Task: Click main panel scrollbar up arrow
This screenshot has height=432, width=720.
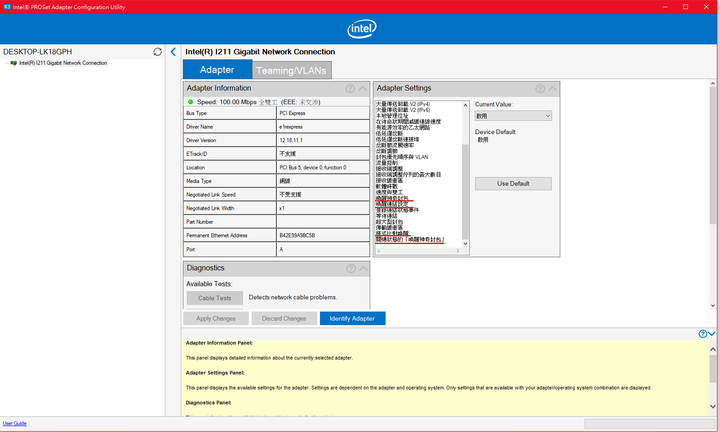Action: click(713, 84)
